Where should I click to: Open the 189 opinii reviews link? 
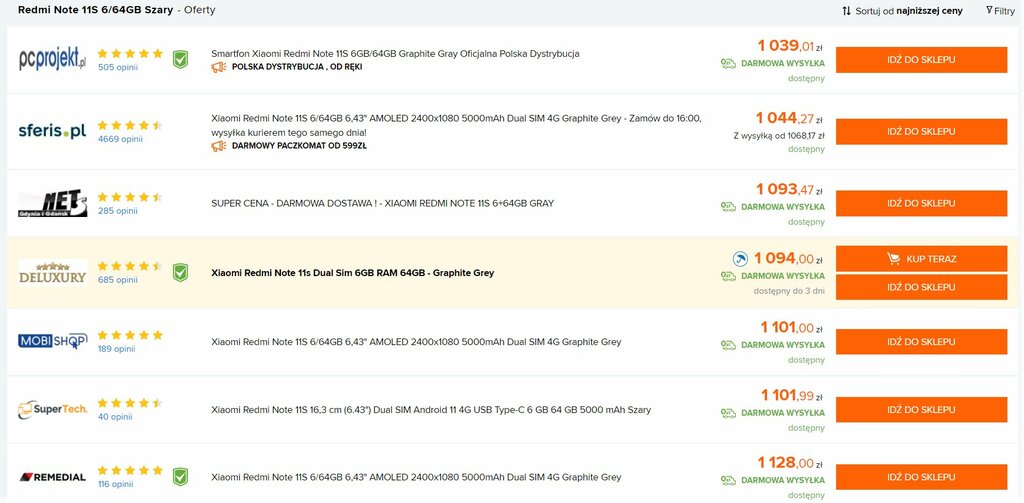117,349
